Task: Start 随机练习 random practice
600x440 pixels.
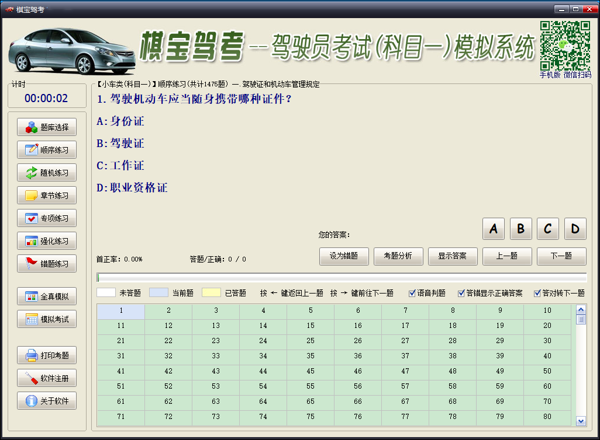Action: [46, 173]
